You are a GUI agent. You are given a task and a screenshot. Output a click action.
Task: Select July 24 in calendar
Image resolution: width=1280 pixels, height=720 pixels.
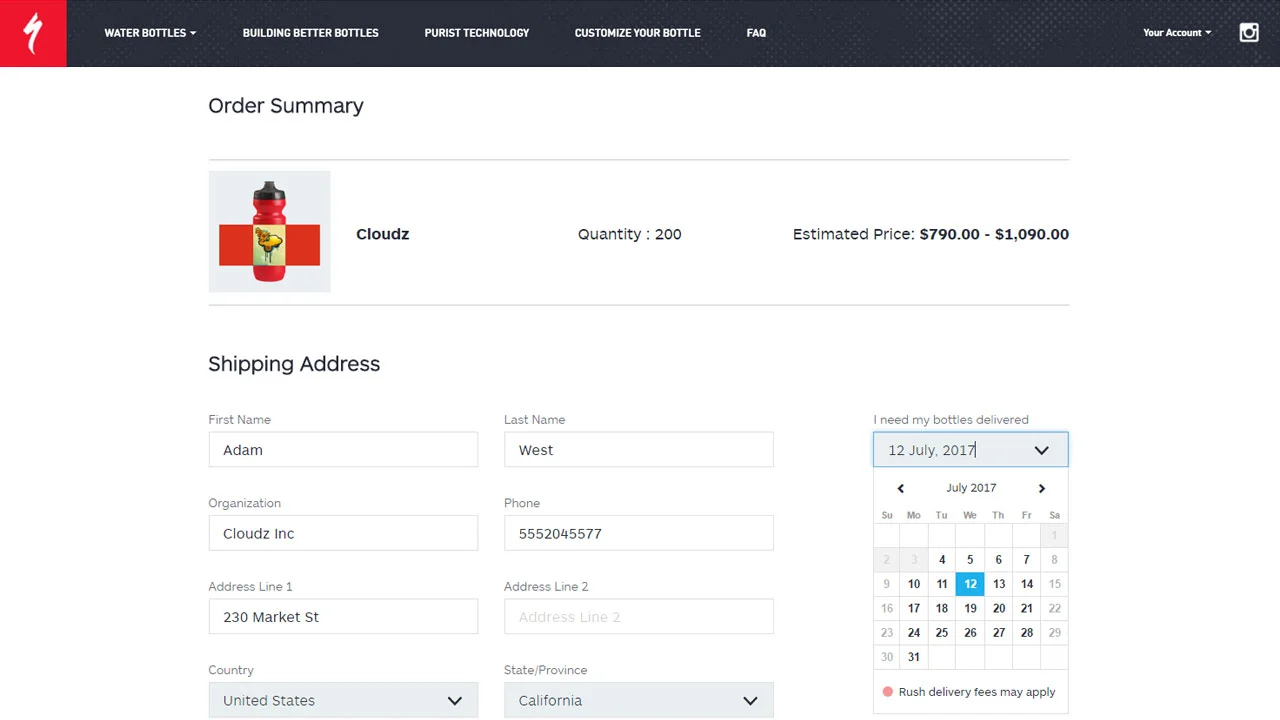pos(914,633)
